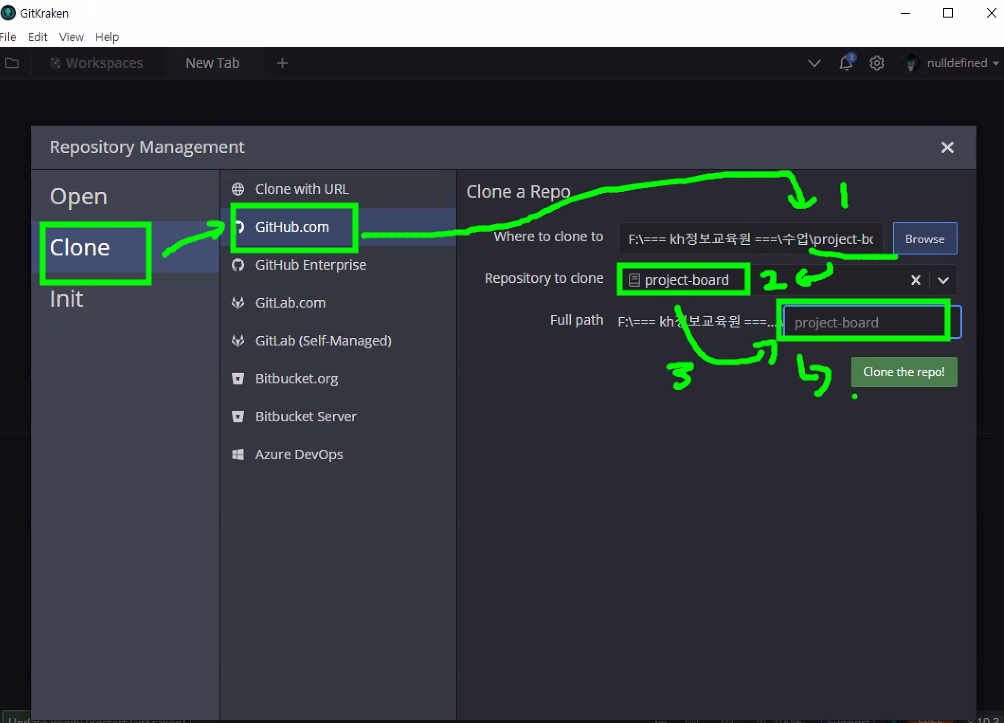Click the Clone a Repo heading
Image resolution: width=1004 pixels, height=723 pixels.
pyautogui.click(x=518, y=191)
